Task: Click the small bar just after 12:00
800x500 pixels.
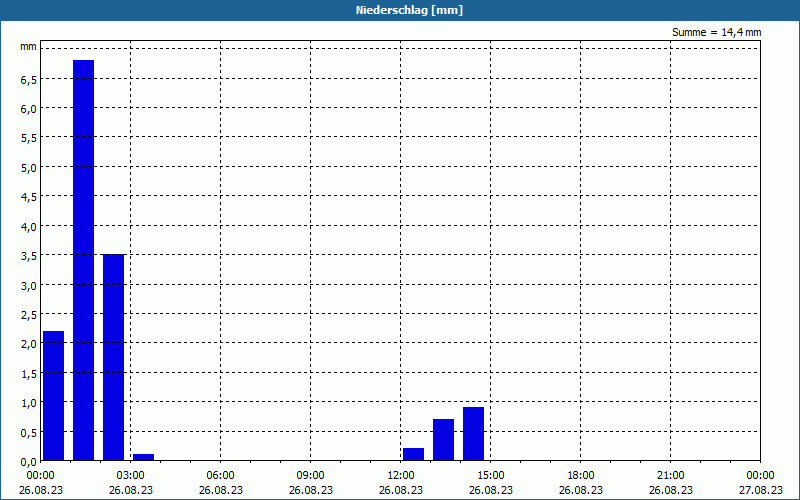Action: (413, 455)
